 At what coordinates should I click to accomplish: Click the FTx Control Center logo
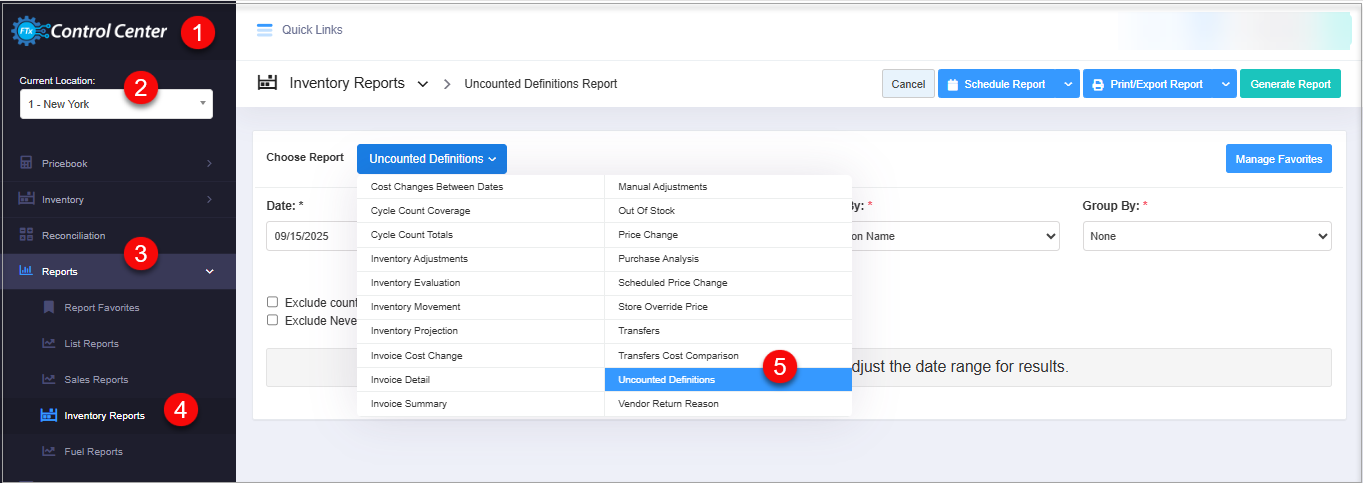(x=90, y=32)
